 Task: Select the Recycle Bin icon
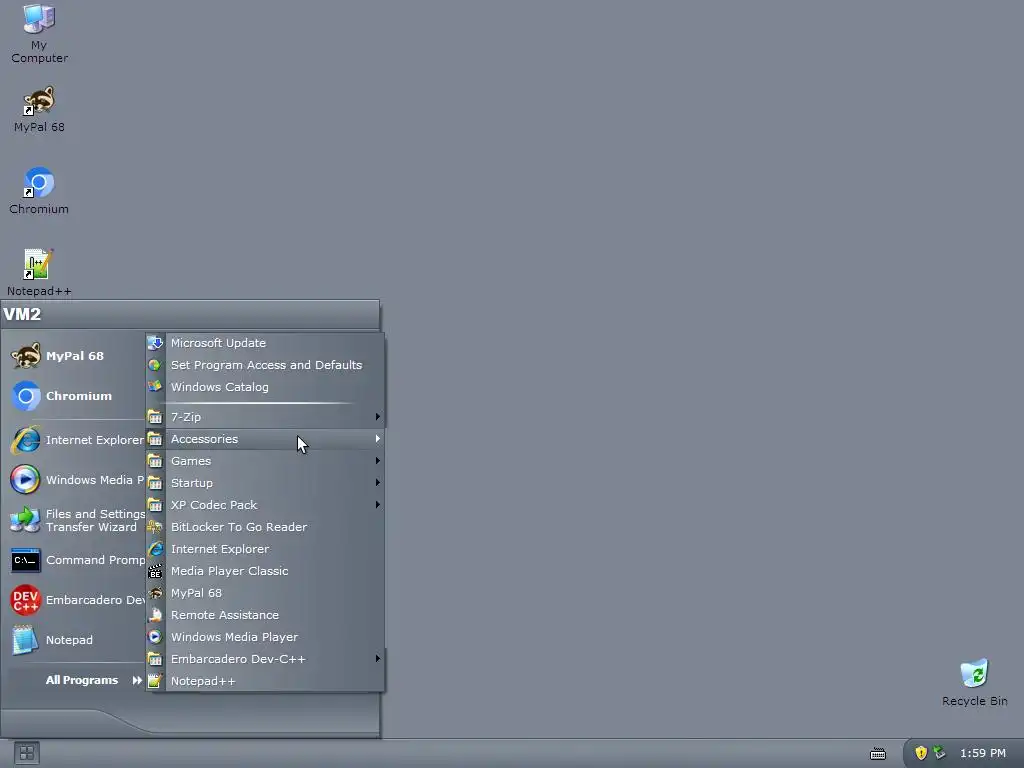(974, 683)
